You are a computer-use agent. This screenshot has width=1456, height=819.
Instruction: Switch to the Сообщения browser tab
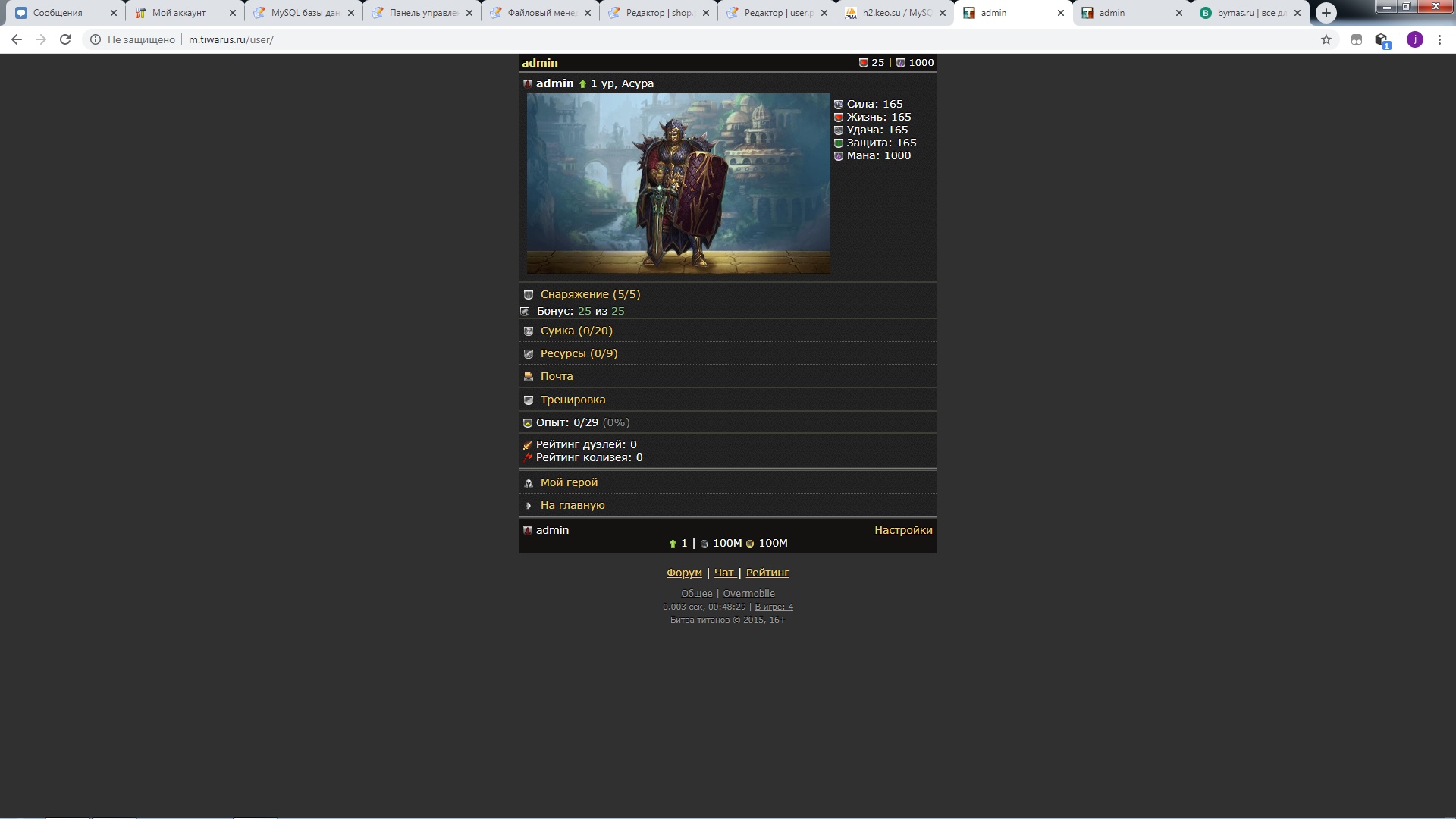[x=58, y=13]
